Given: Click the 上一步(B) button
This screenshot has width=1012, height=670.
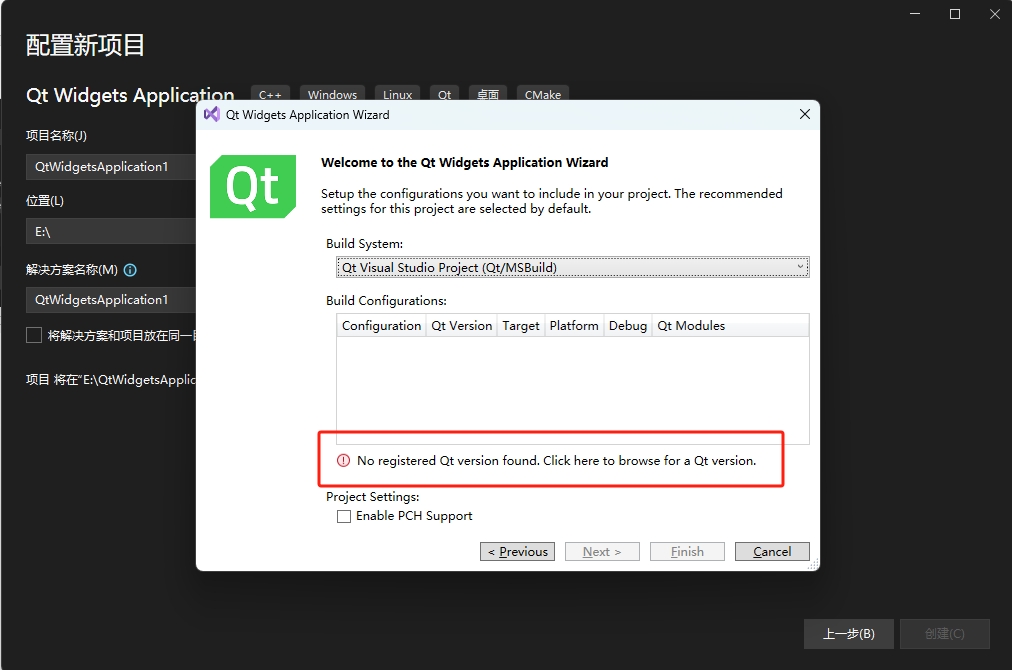Looking at the screenshot, I should (x=849, y=634).
